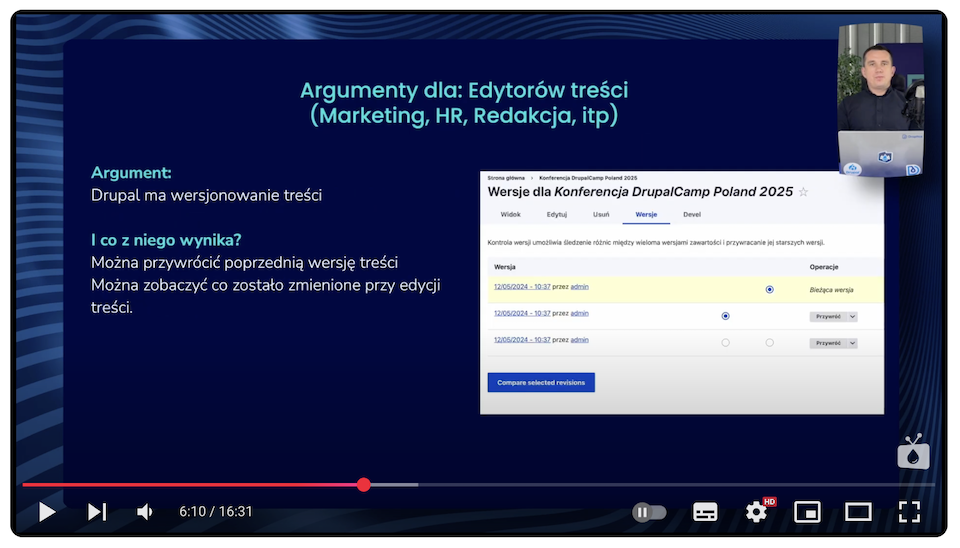Screen dimensions: 960x548
Task: Click Przywróć button in the third row
Action: 828,343
